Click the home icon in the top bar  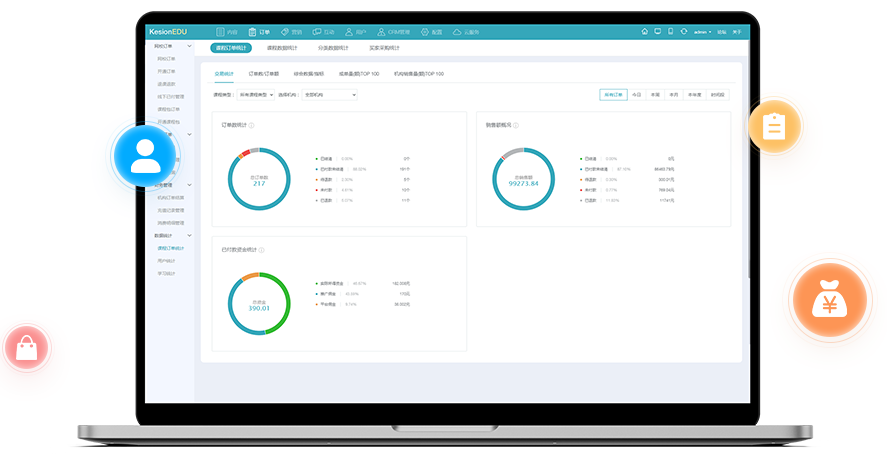point(645,32)
